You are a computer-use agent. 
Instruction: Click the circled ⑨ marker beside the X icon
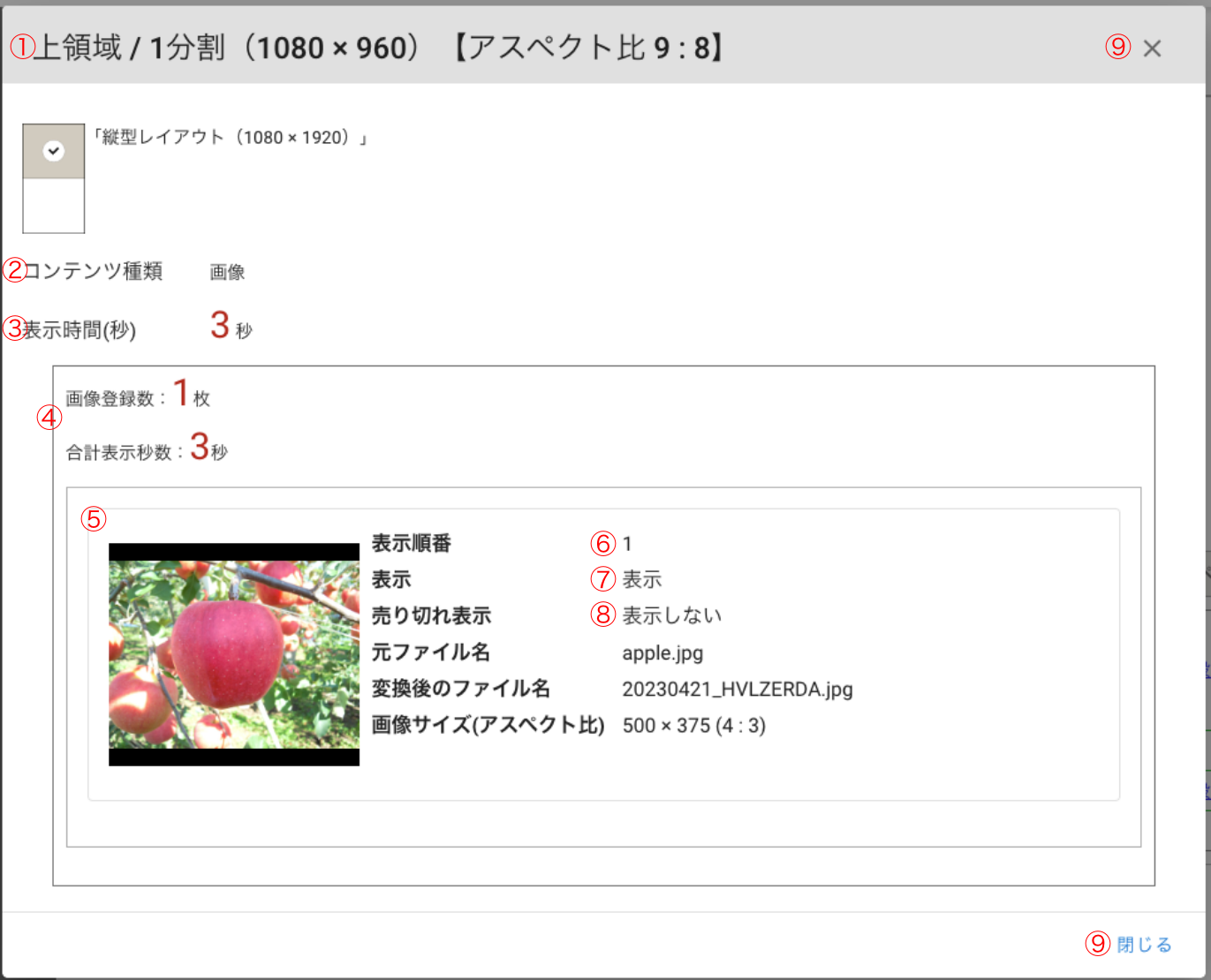coord(1118,47)
